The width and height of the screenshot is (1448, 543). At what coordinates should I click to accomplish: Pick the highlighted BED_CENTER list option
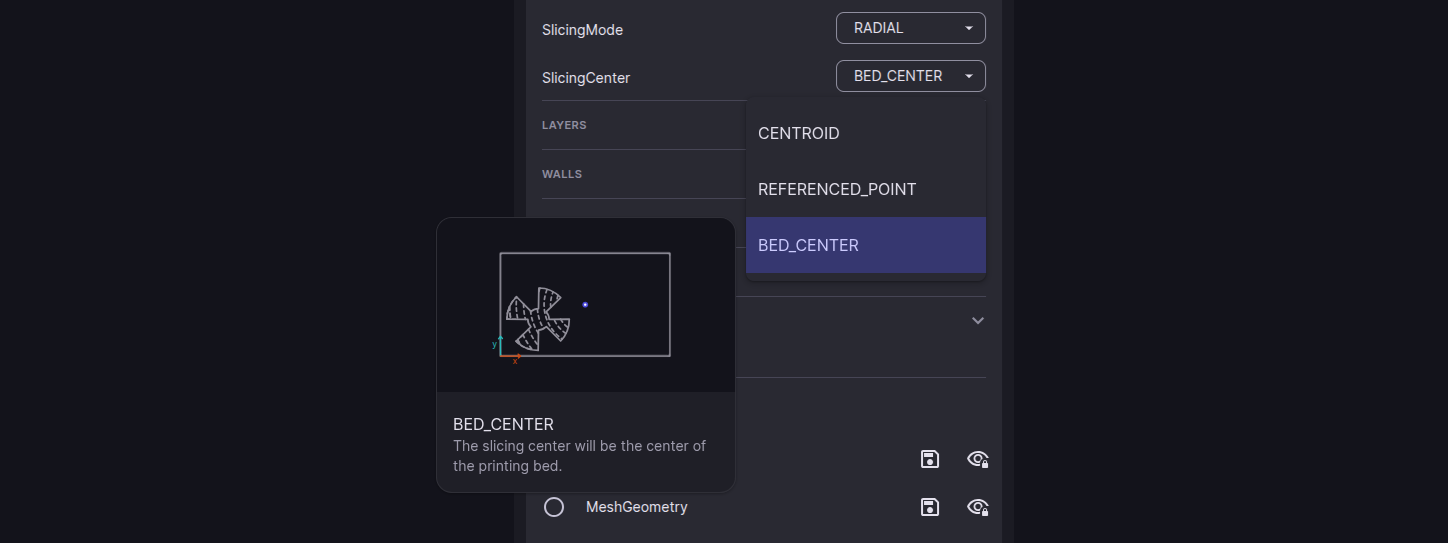click(808, 245)
